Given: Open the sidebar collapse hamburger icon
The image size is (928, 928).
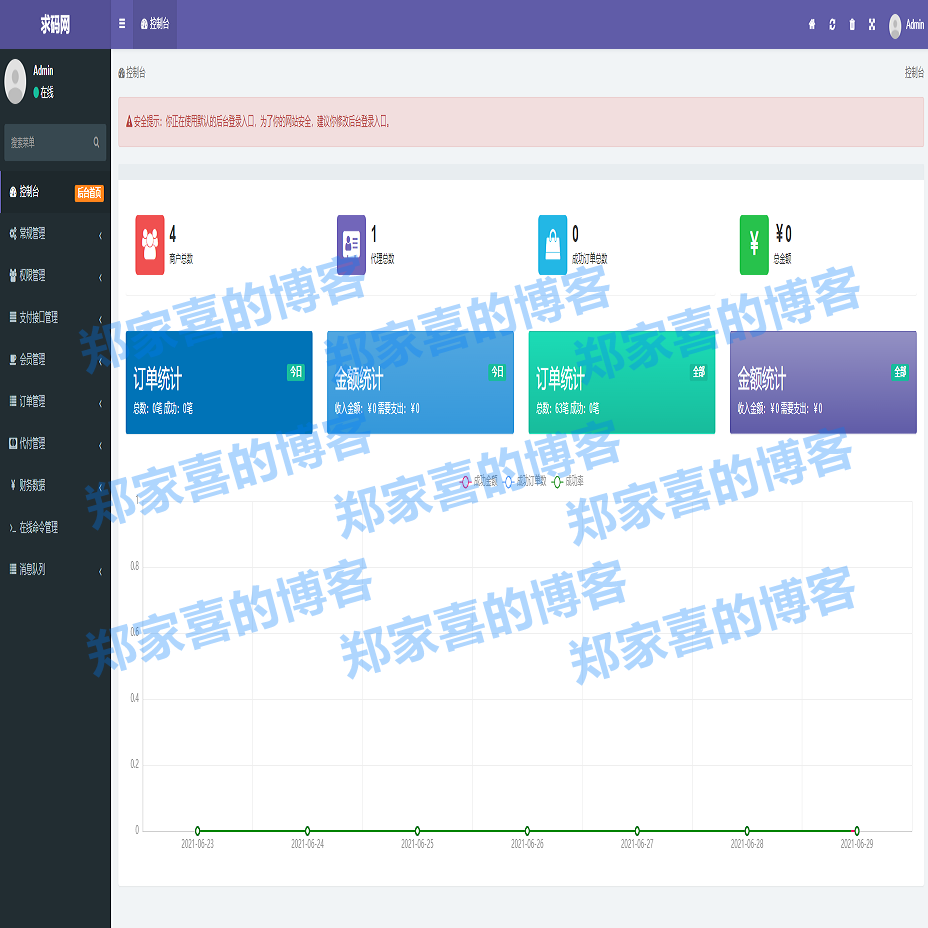Looking at the screenshot, I should (121, 25).
